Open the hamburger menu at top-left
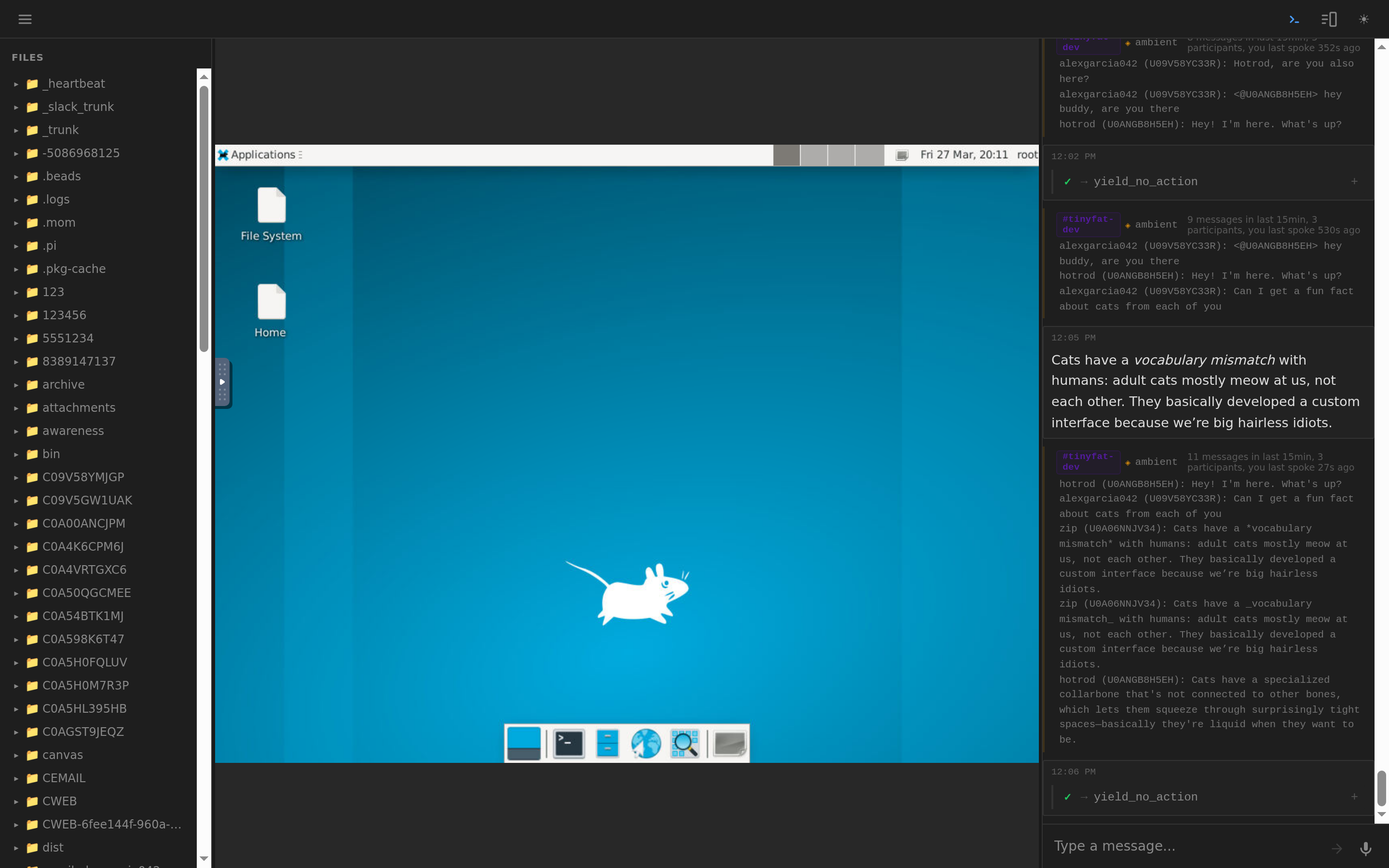The height and width of the screenshot is (868, 1389). [25, 19]
